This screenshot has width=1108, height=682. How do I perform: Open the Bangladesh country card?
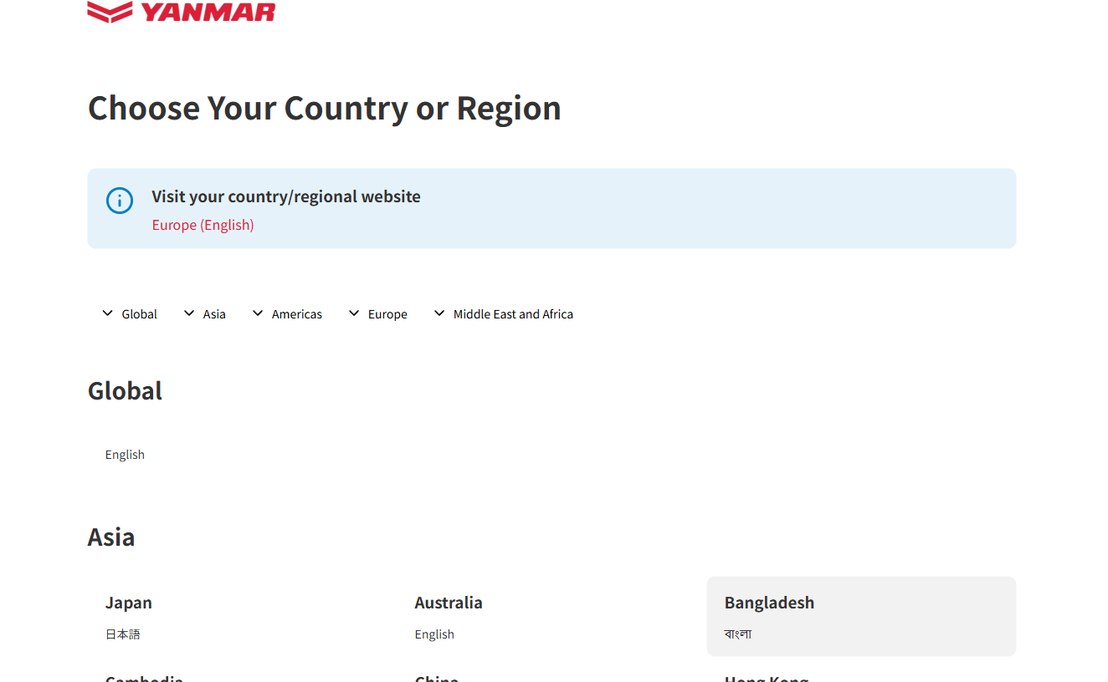point(861,616)
